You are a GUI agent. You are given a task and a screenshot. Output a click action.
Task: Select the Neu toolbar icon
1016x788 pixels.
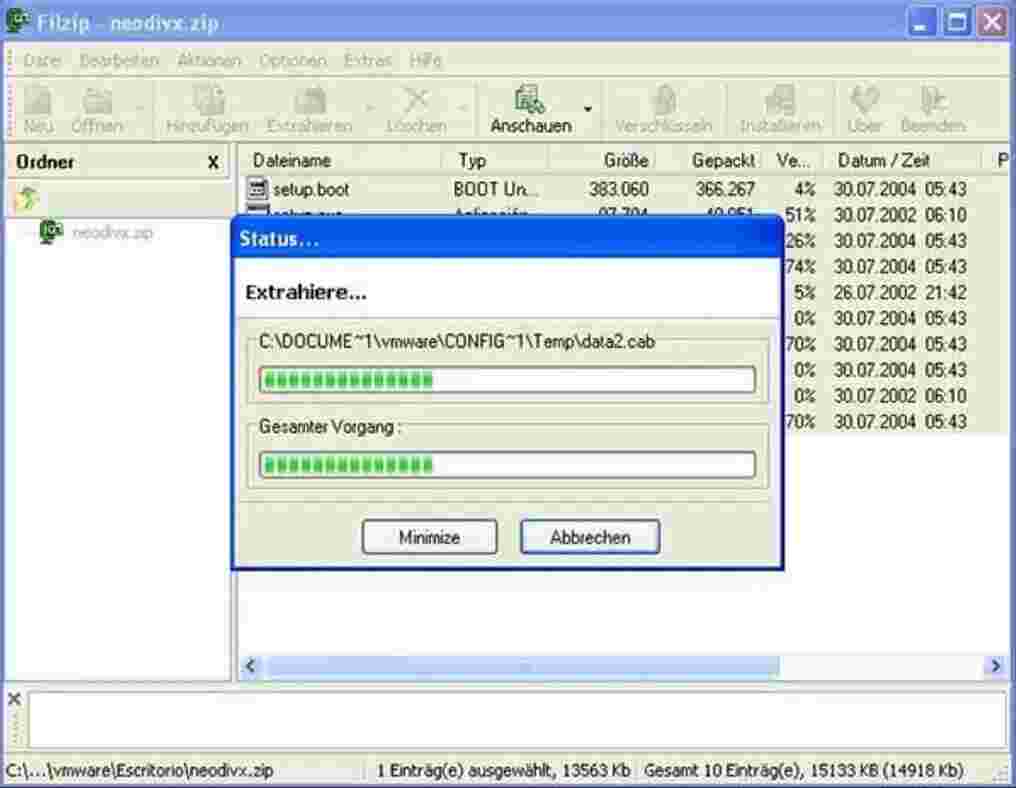[x=37, y=108]
